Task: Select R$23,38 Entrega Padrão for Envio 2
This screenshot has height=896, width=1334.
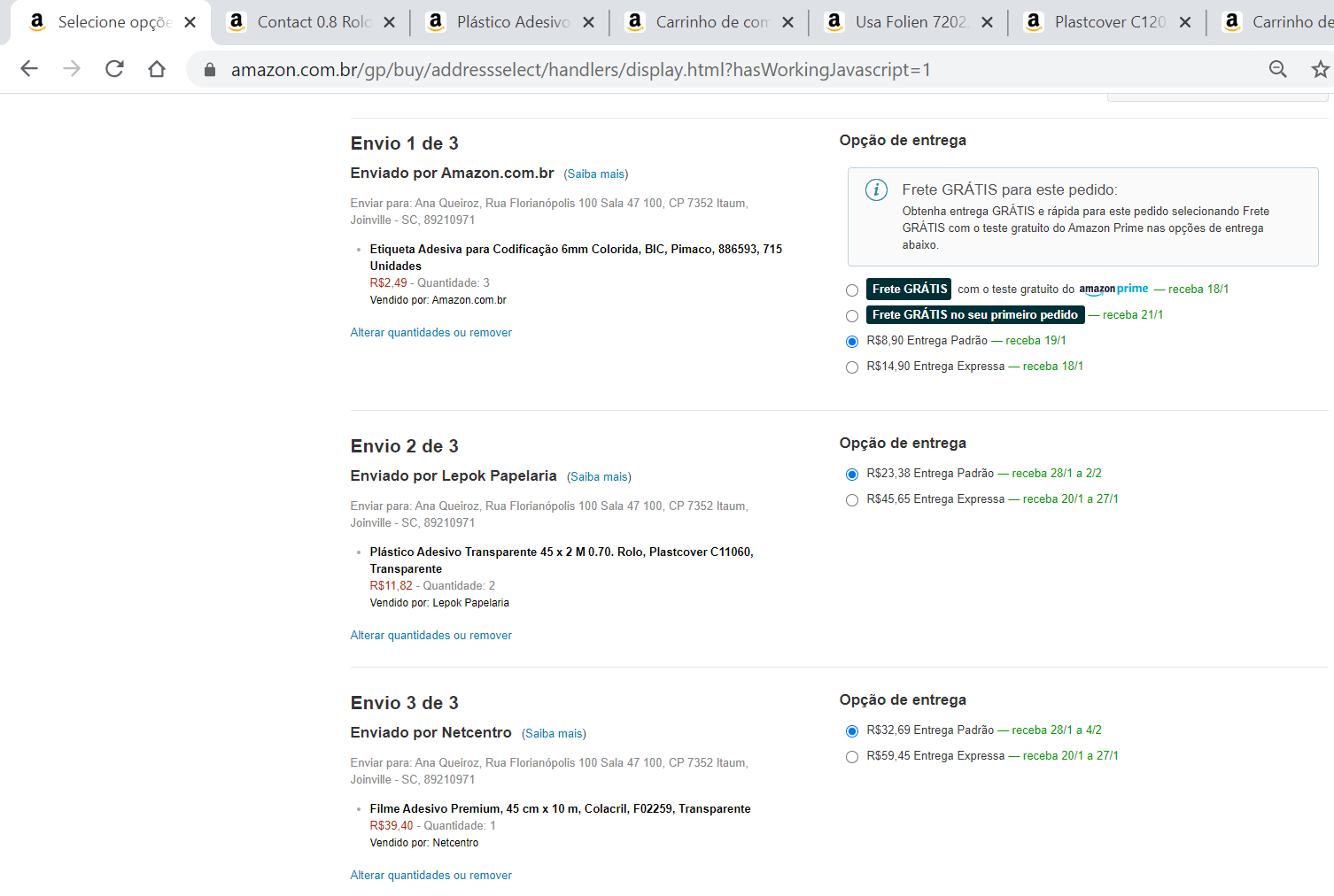Action: 852,475
